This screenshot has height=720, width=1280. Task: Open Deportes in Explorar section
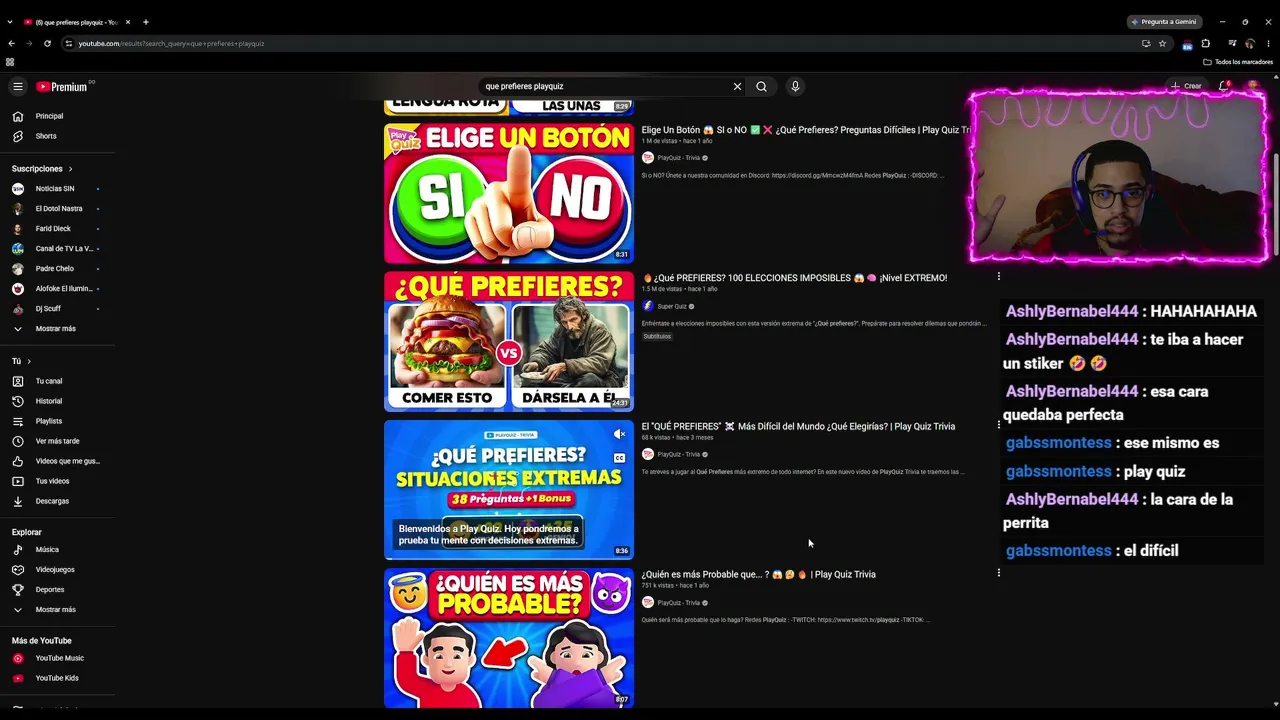tap(57, 590)
